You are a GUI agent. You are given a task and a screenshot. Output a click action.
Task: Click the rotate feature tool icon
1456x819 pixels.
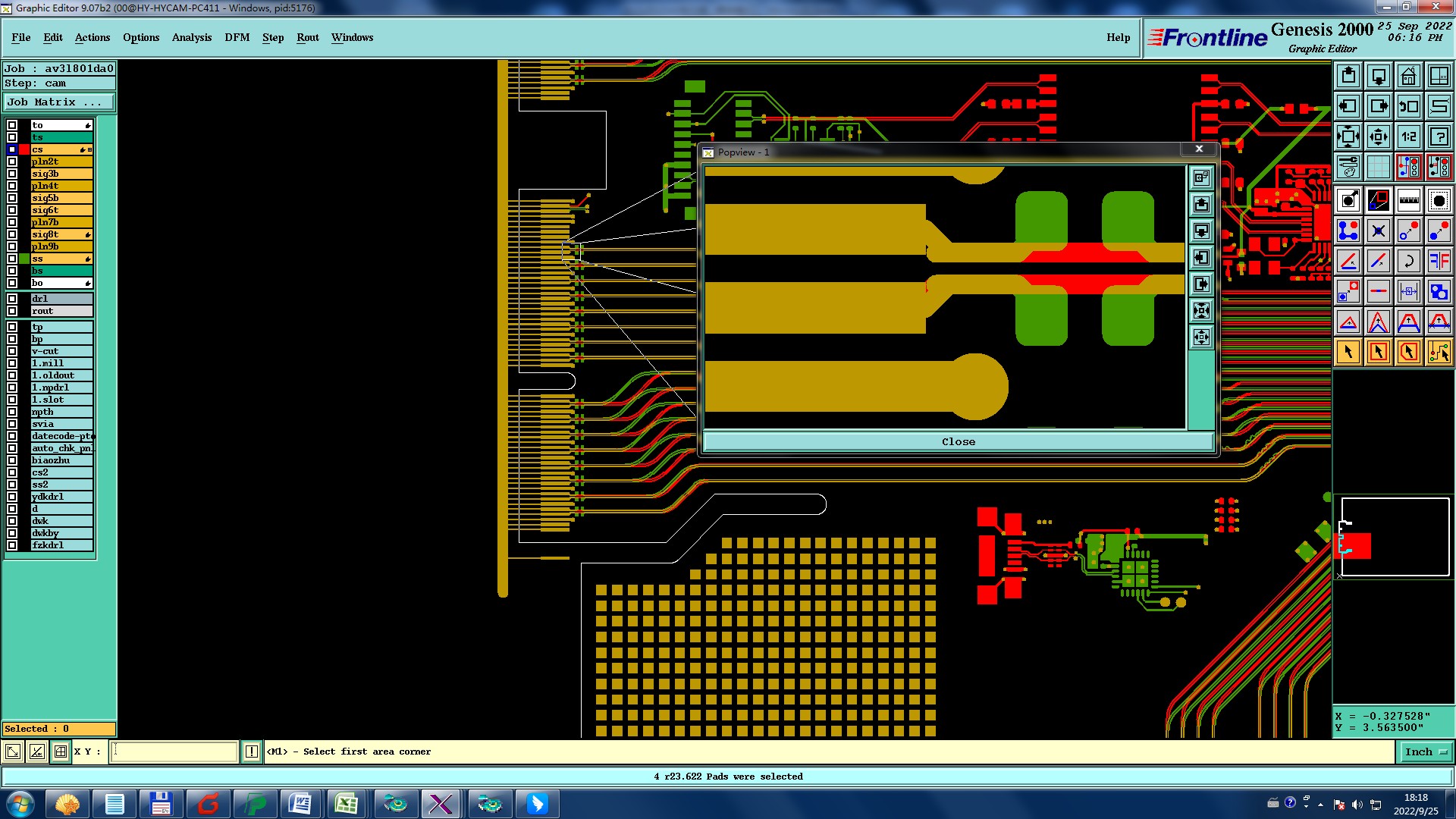1408,261
